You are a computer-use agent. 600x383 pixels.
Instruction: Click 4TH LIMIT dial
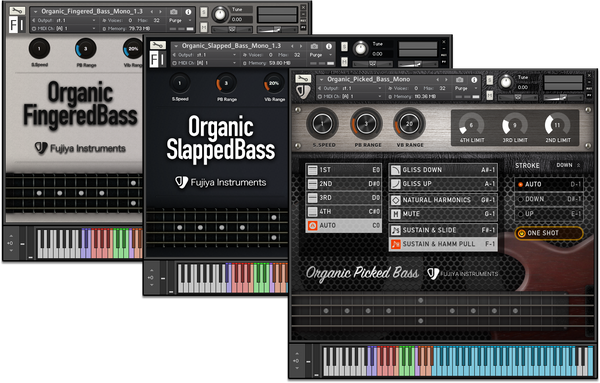coord(471,125)
